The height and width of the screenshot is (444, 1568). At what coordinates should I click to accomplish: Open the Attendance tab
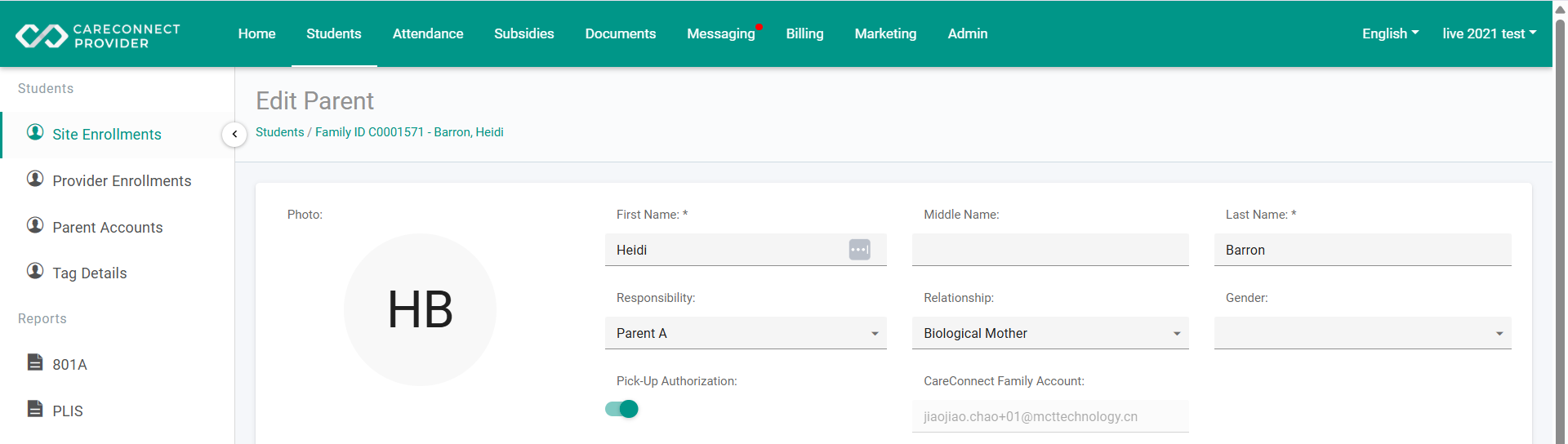428,33
